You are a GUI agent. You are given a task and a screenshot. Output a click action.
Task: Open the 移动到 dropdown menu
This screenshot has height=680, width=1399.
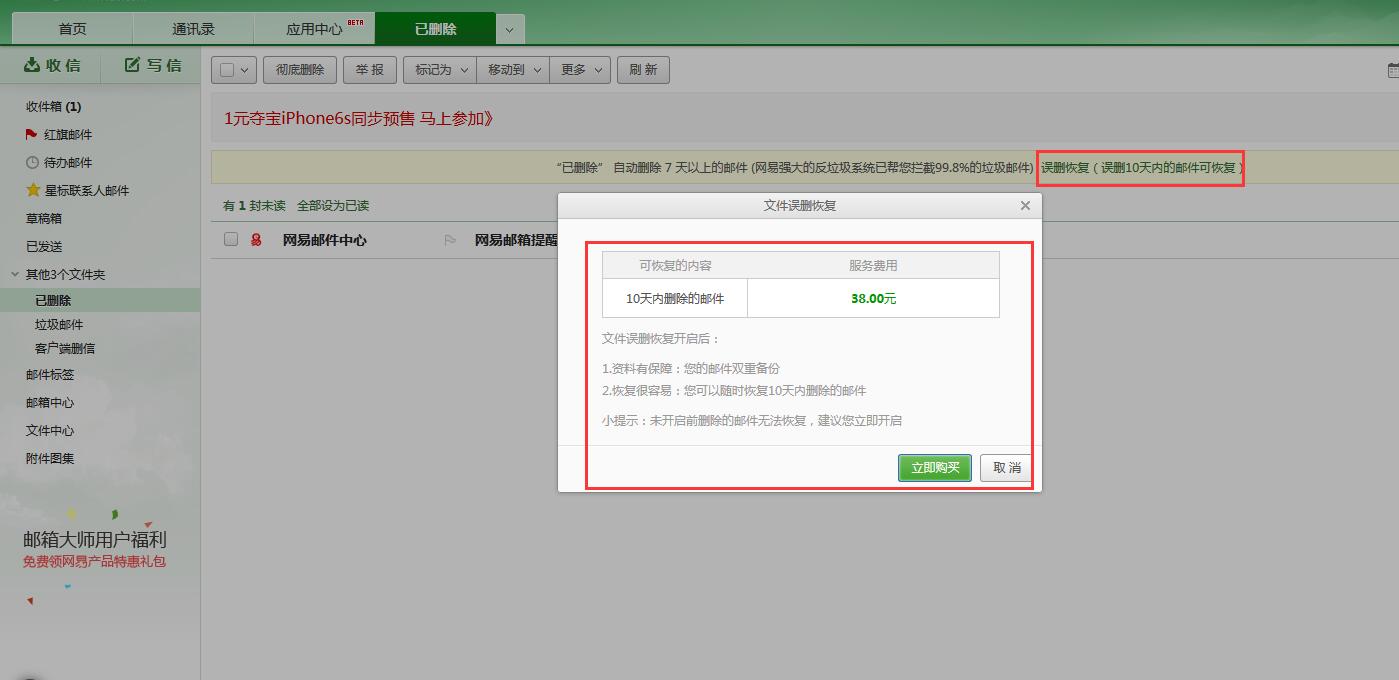click(x=511, y=69)
